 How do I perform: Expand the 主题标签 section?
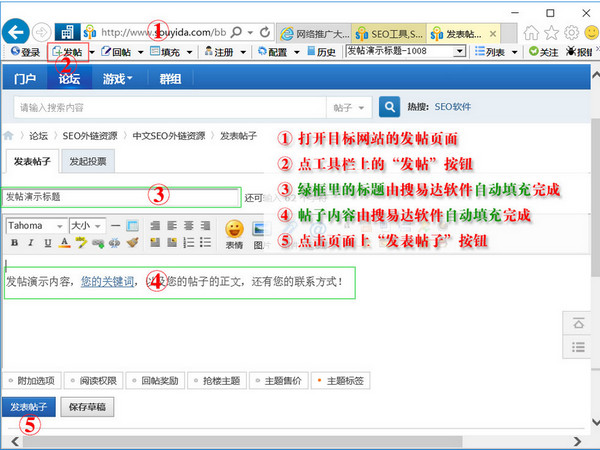(341, 381)
